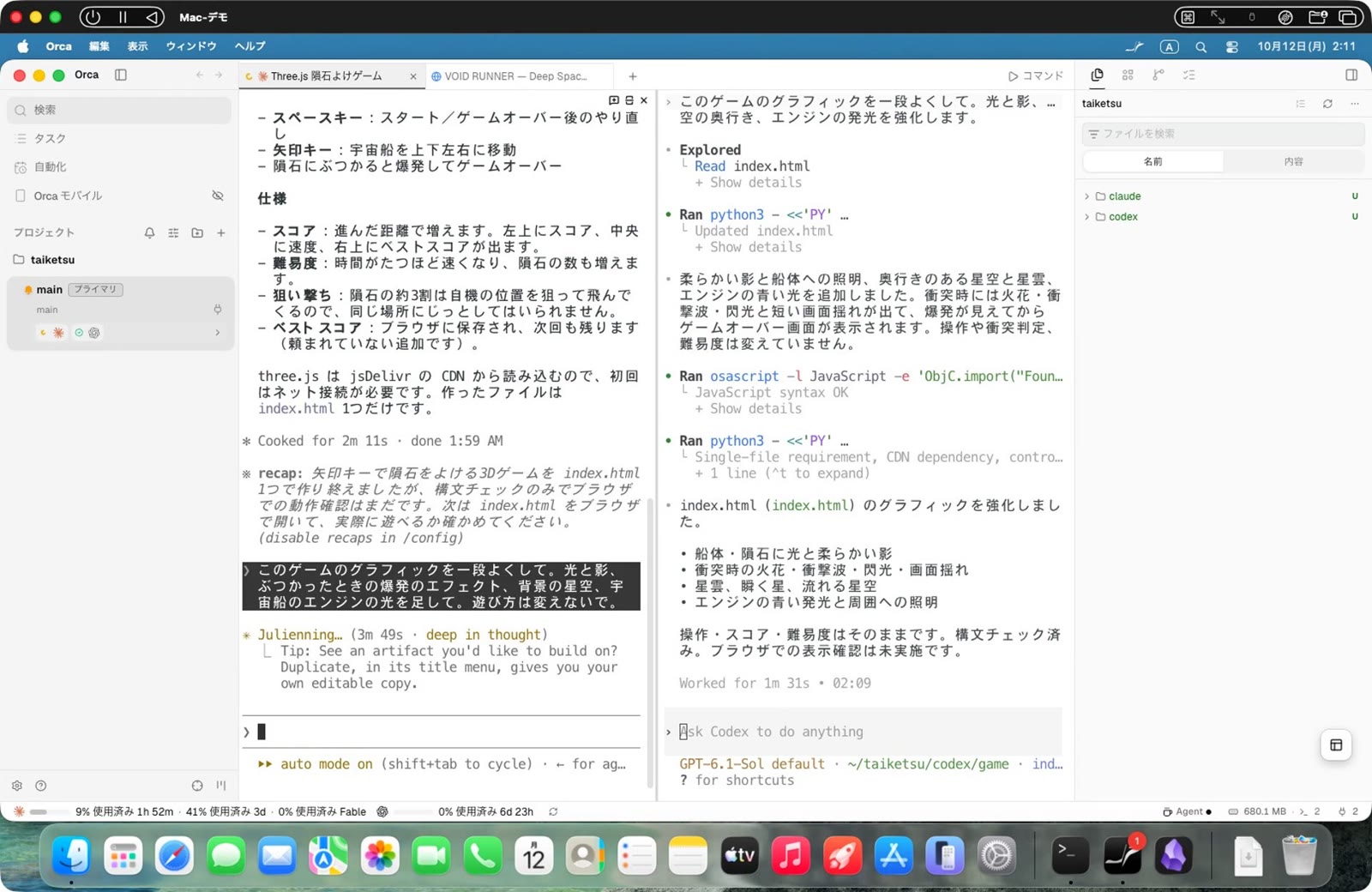Open 自動化 in the sidebar
This screenshot has height=892, width=1372.
pyautogui.click(x=120, y=167)
